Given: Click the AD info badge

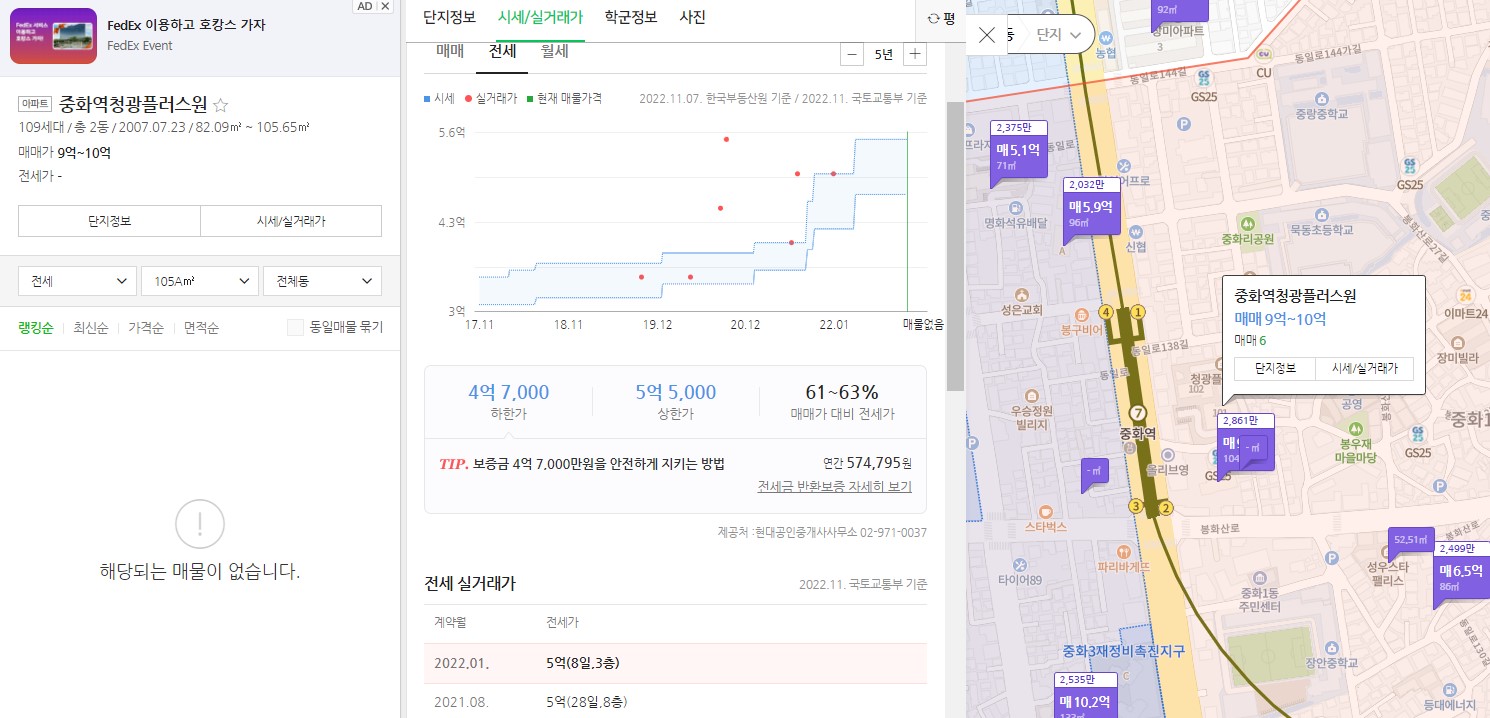Looking at the screenshot, I should pos(365,6).
